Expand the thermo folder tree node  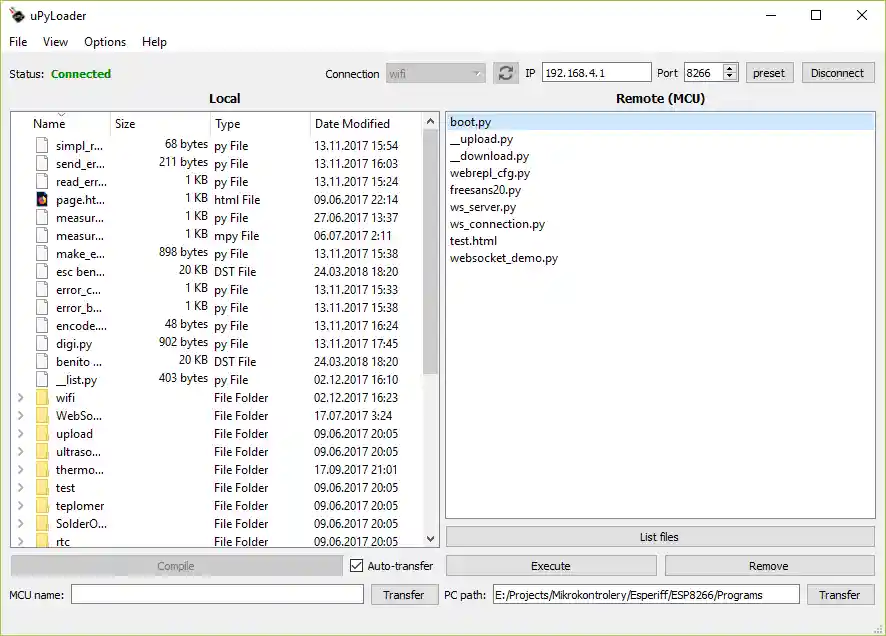(20, 470)
